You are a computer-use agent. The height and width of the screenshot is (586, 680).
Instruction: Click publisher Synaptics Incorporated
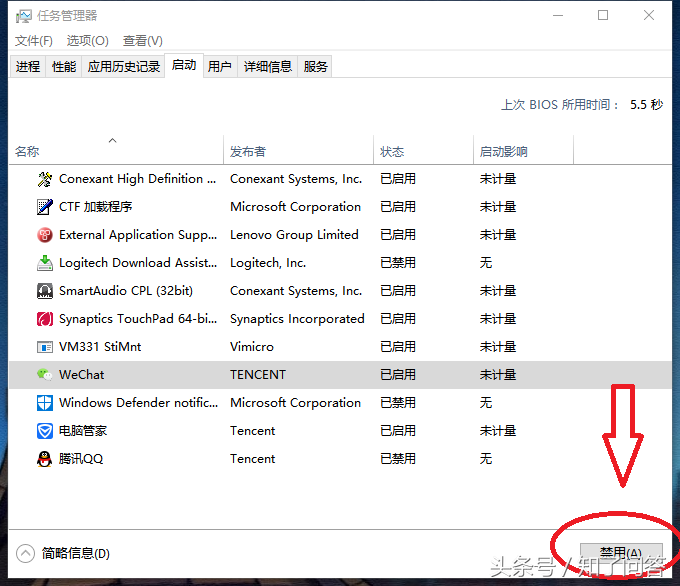pos(297,319)
